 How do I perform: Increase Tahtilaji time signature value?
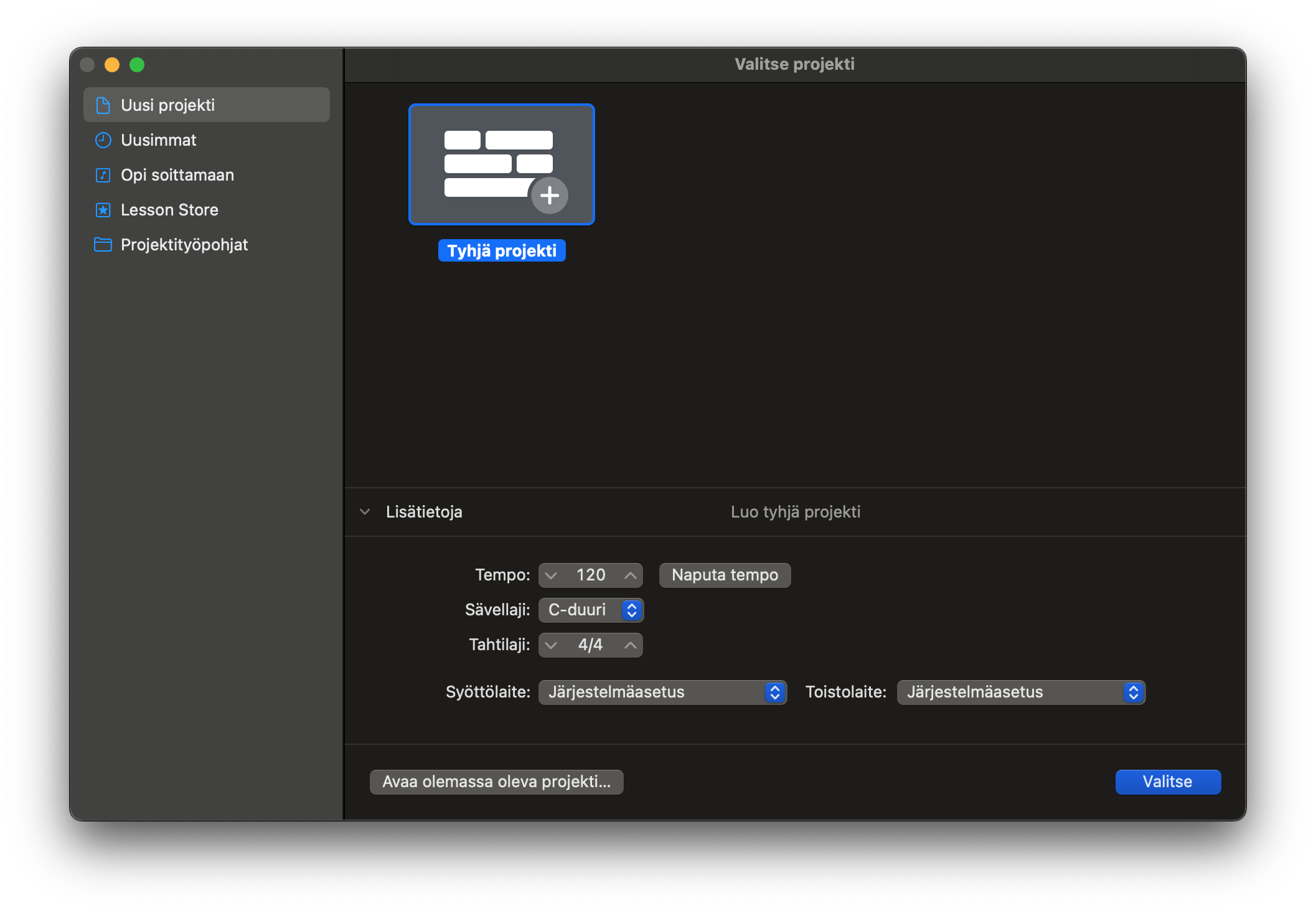[630, 645]
